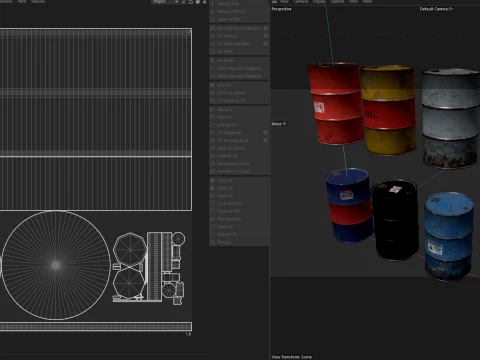Select the blue and red striped barrel
The height and width of the screenshot is (360, 480).
click(x=350, y=205)
